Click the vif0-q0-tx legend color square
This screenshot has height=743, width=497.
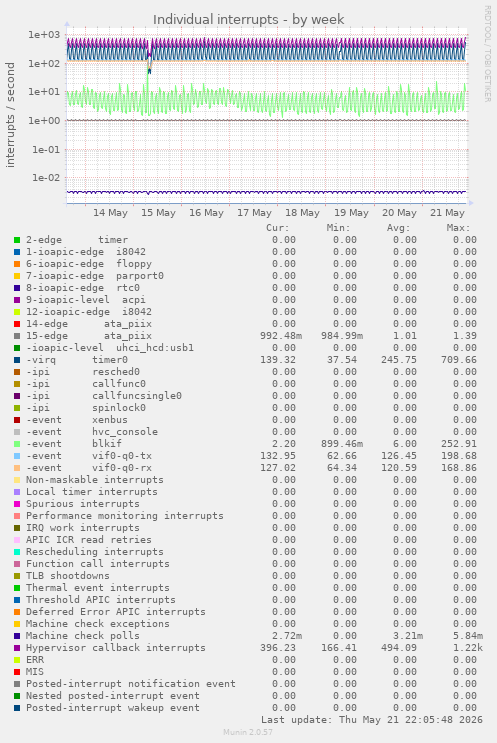(x=17, y=456)
